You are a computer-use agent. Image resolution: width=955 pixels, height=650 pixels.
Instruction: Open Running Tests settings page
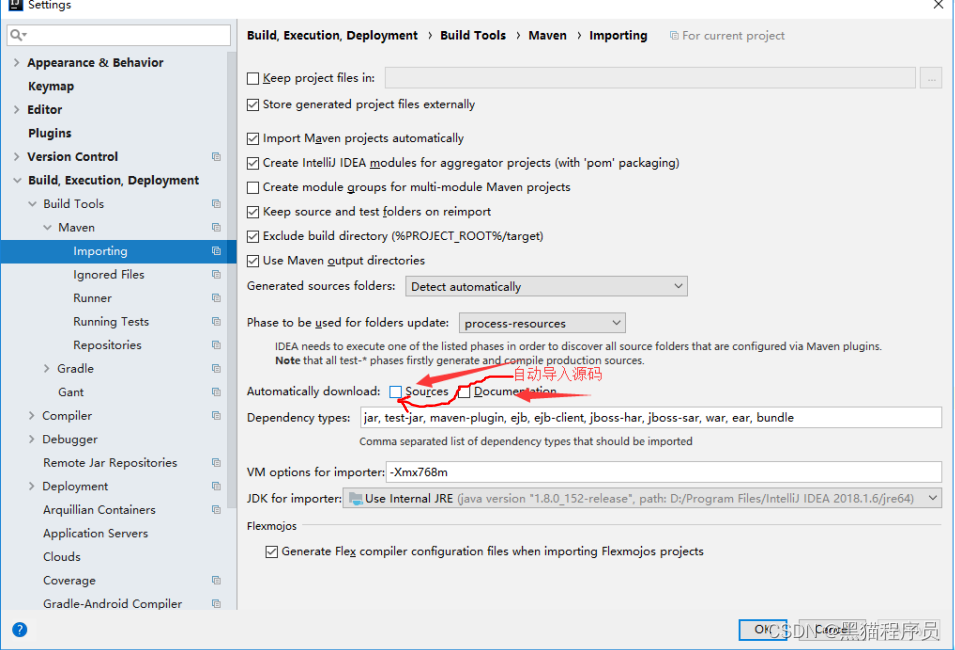[111, 322]
